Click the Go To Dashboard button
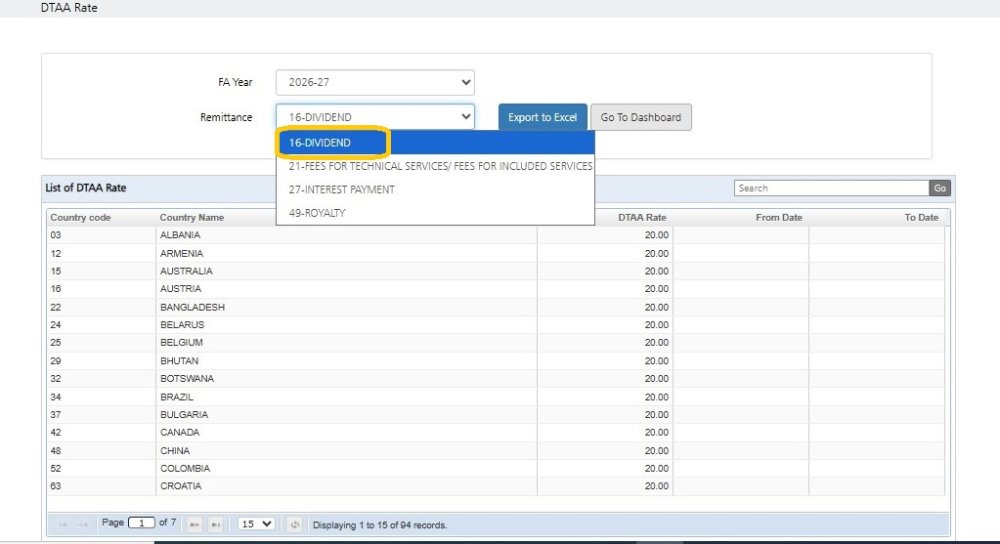Viewport: 1000px width, 544px height. click(640, 117)
